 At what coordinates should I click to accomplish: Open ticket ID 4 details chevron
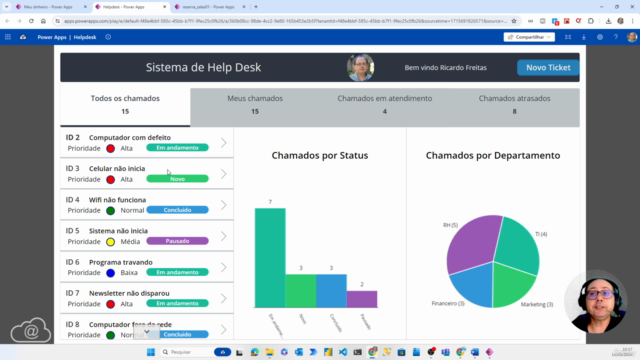pos(224,205)
